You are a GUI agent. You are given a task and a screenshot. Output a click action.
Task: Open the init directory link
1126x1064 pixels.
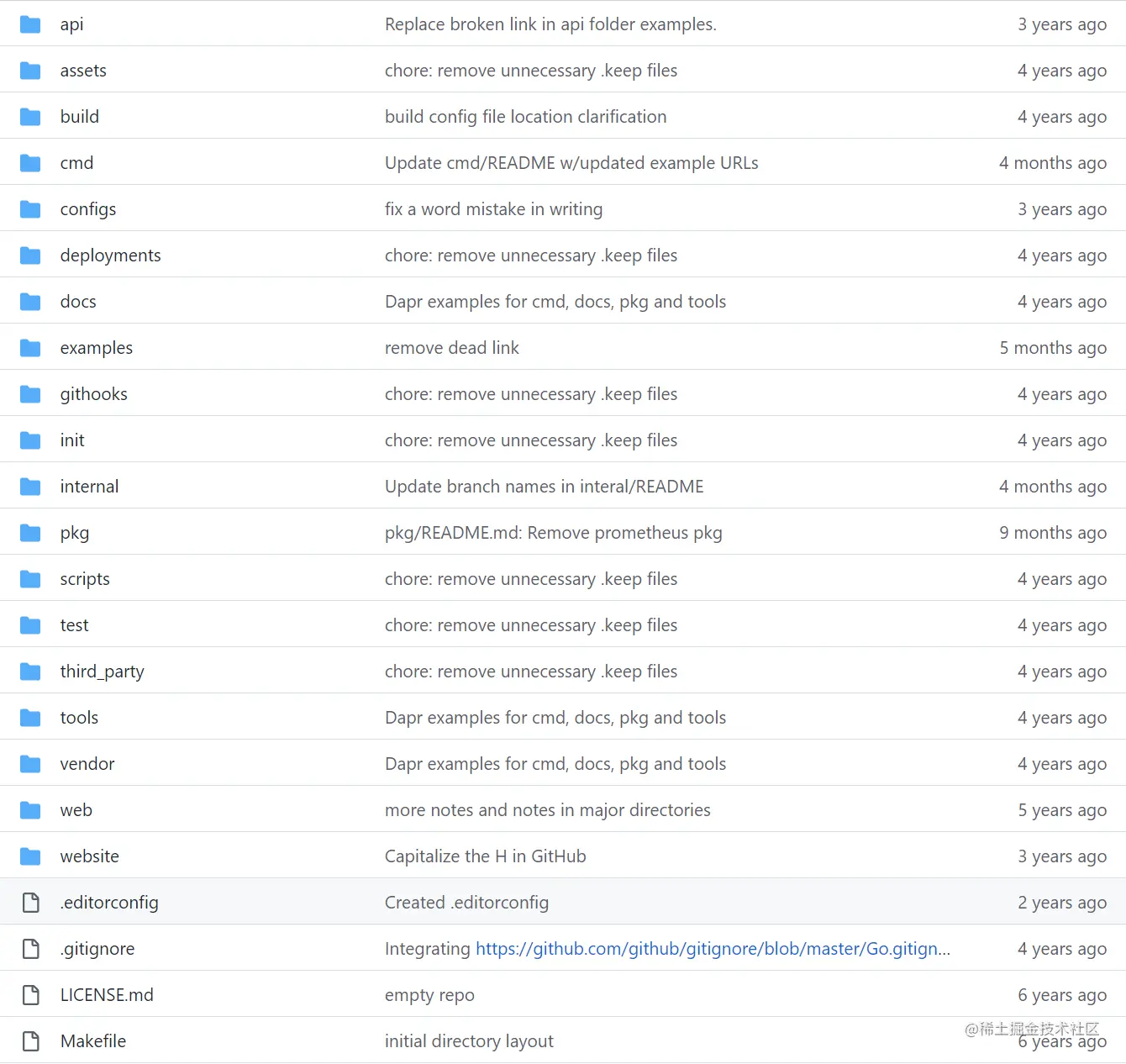[x=72, y=440]
